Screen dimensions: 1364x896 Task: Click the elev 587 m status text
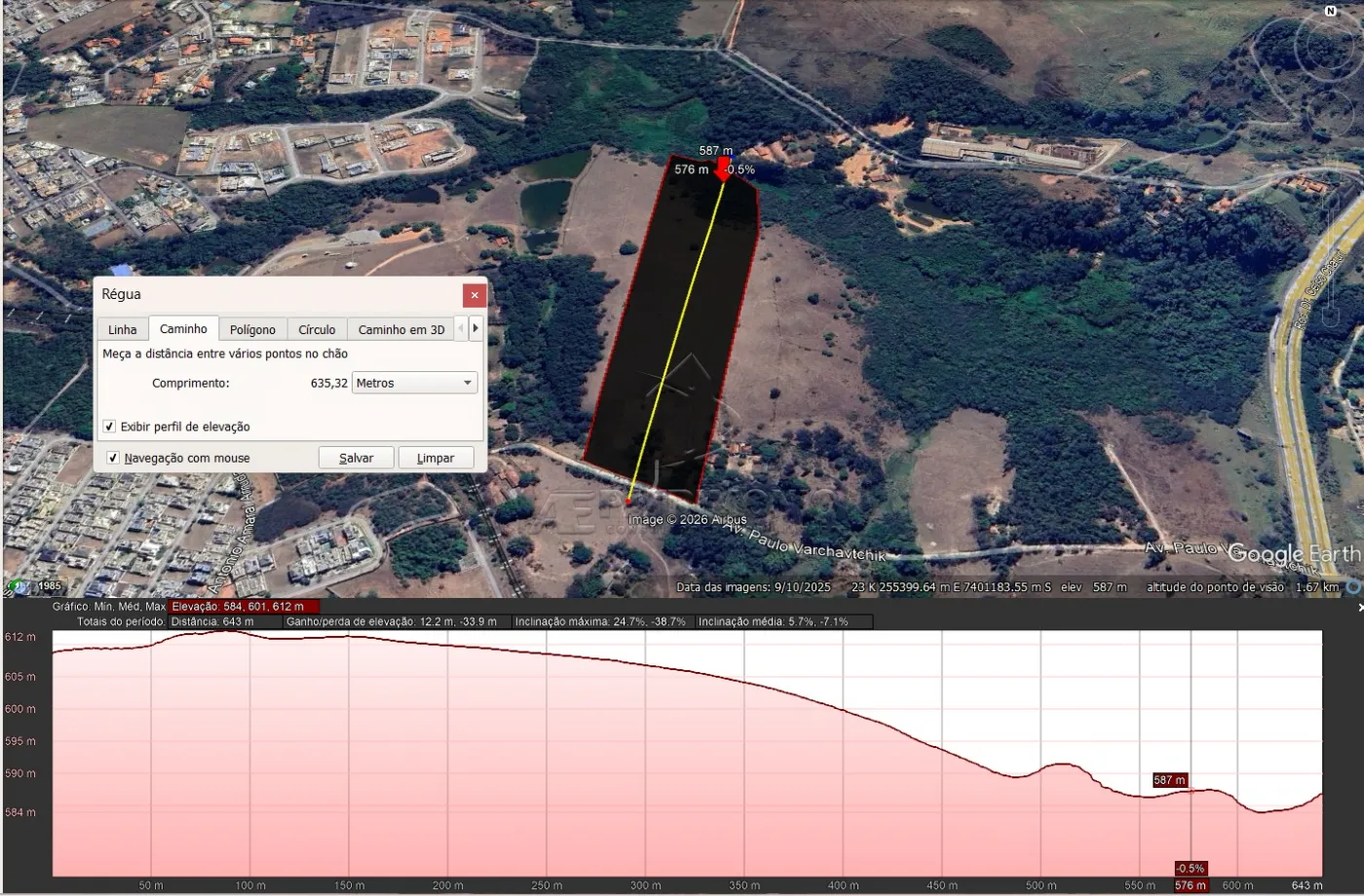pos(1094,587)
